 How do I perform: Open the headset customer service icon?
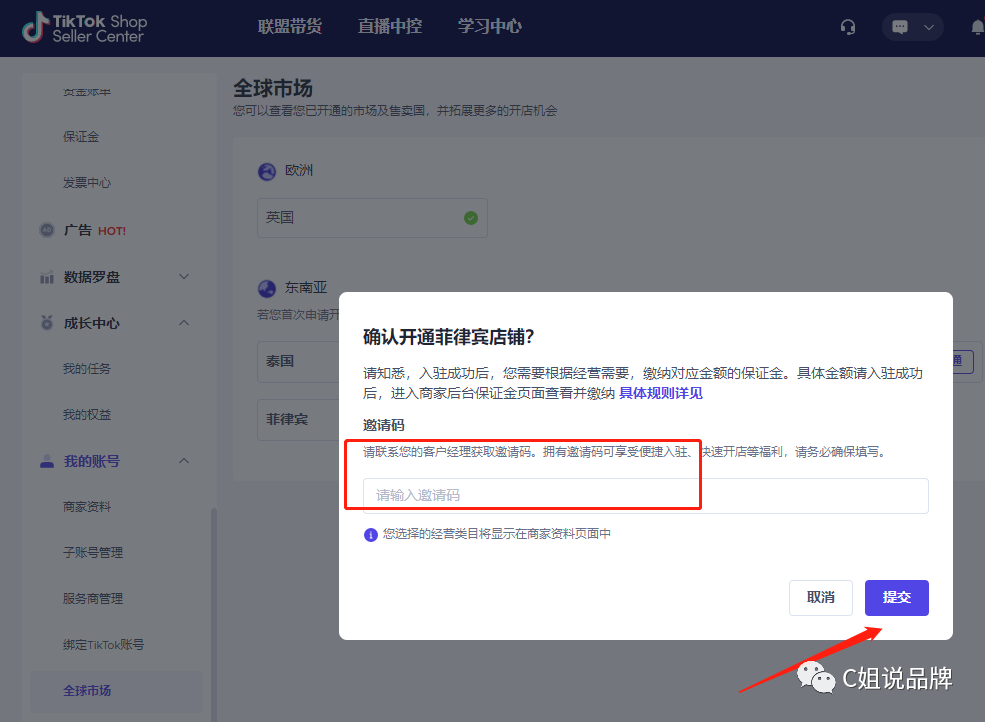(848, 27)
